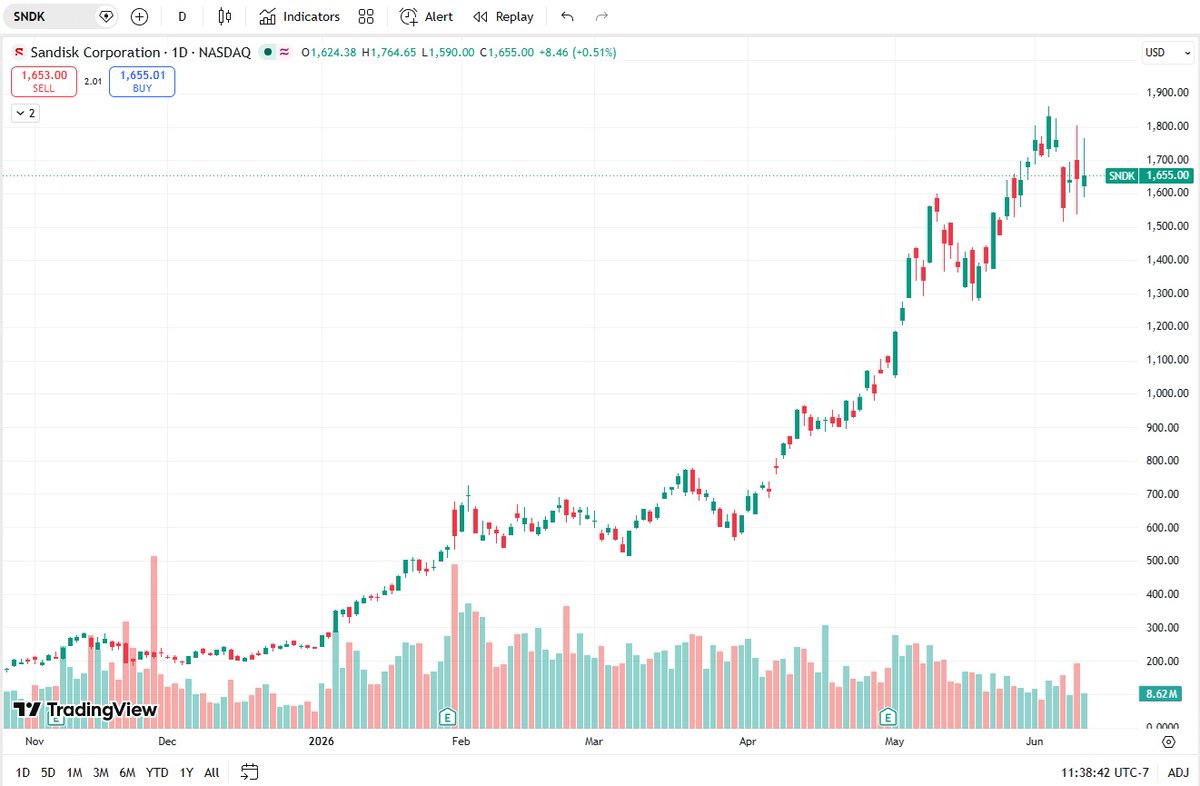1200x786 pixels.
Task: Click the pink approximate-data icon in legend
Action: [x=284, y=52]
